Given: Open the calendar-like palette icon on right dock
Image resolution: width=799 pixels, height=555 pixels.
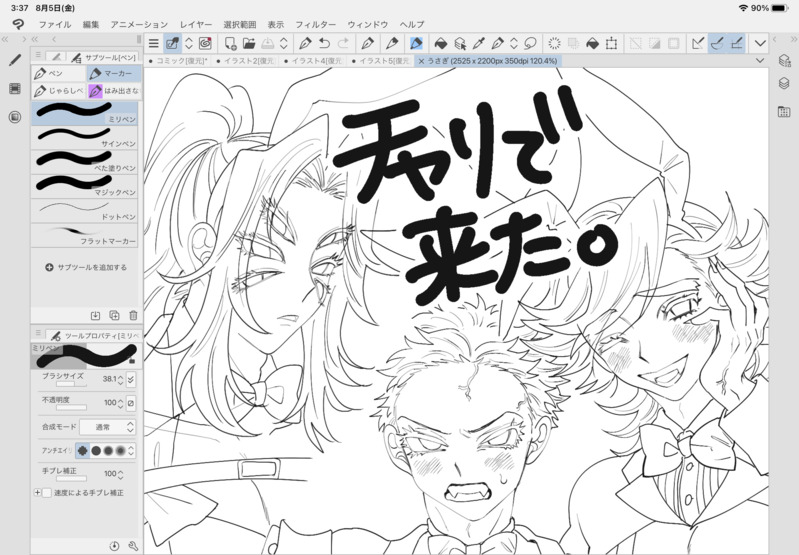Looking at the screenshot, I should [x=784, y=112].
